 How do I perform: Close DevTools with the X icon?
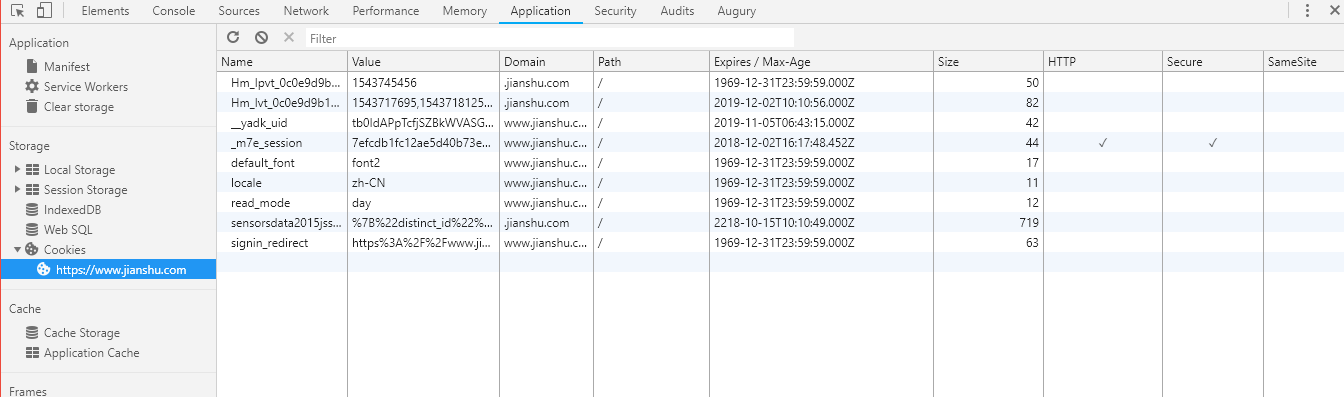point(1334,11)
